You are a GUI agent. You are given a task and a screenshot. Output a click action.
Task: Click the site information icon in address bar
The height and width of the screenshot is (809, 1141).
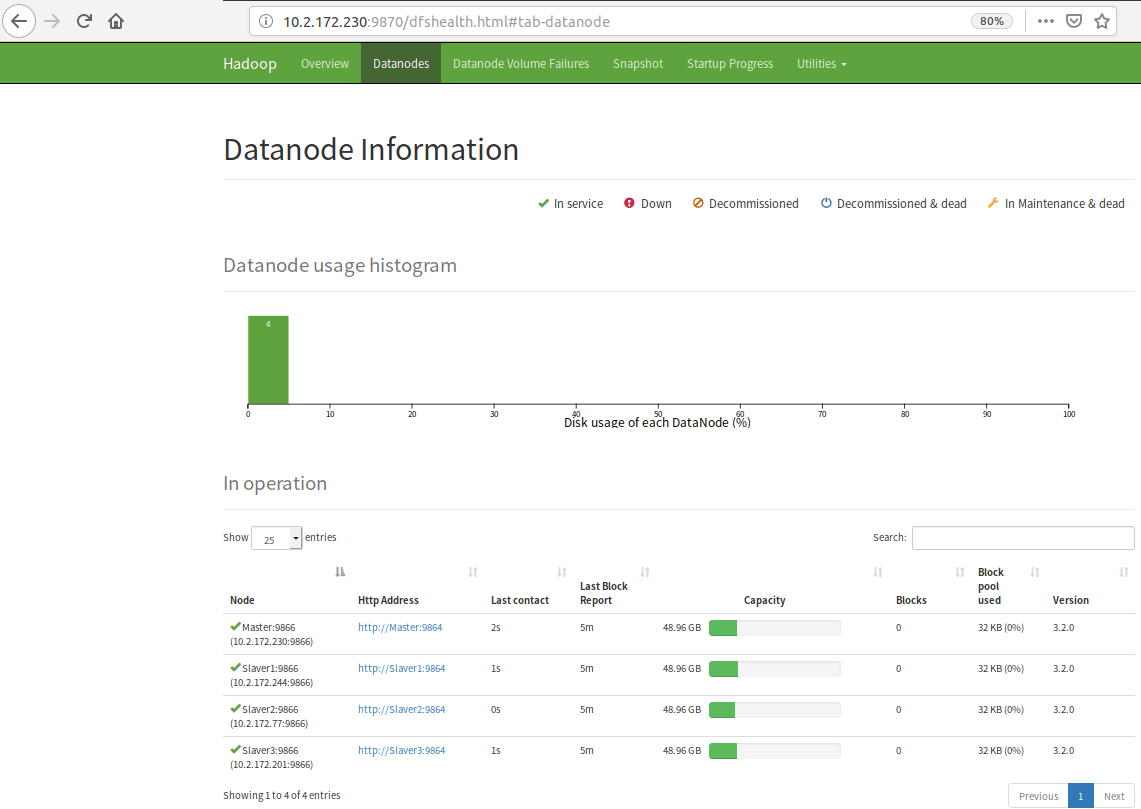pyautogui.click(x=265, y=21)
